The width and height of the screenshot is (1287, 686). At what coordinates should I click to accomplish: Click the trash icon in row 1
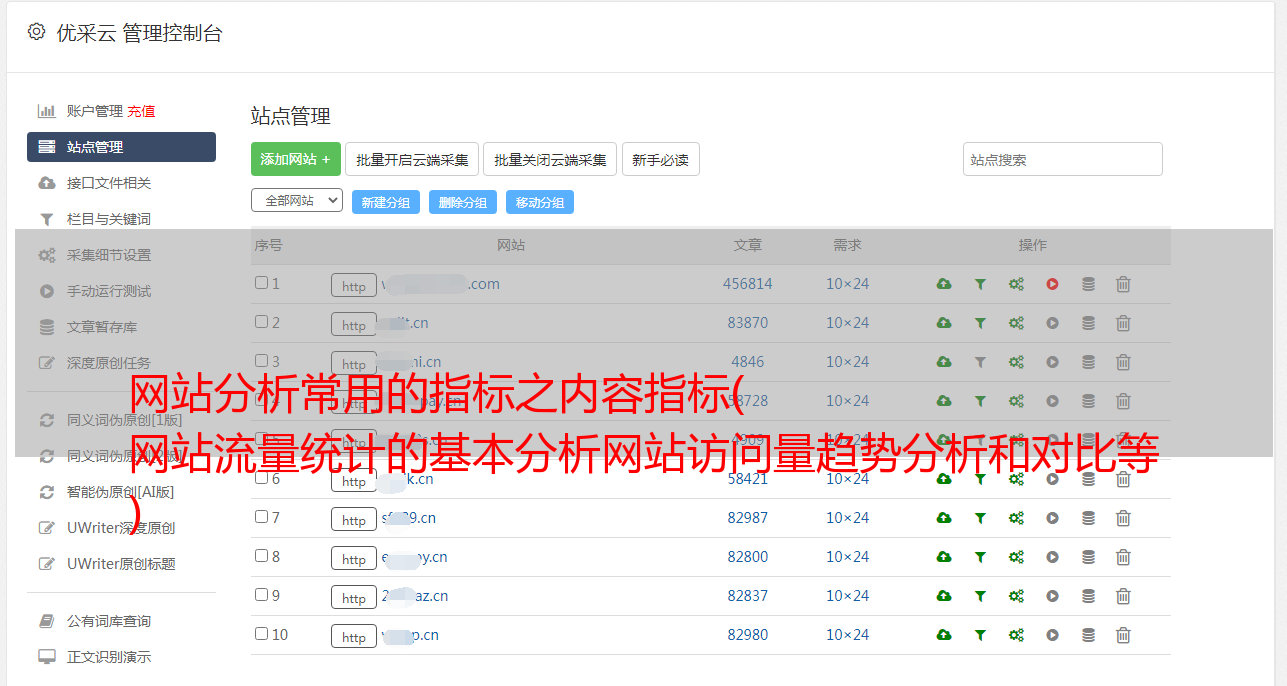pos(1123,284)
